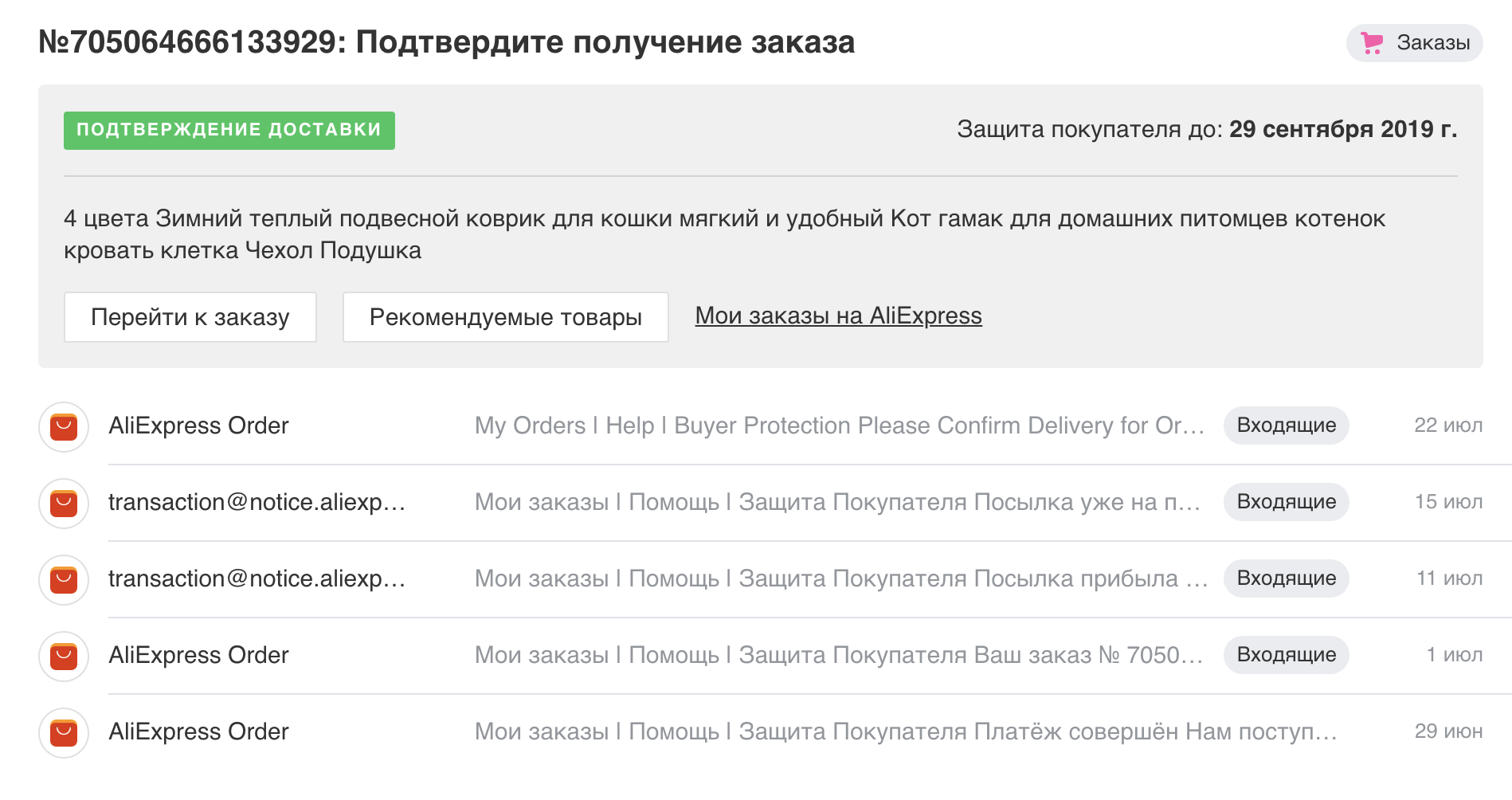Click AliExpress avatar icon of 29 июн message
This screenshot has height=800, width=1512.
tap(64, 732)
